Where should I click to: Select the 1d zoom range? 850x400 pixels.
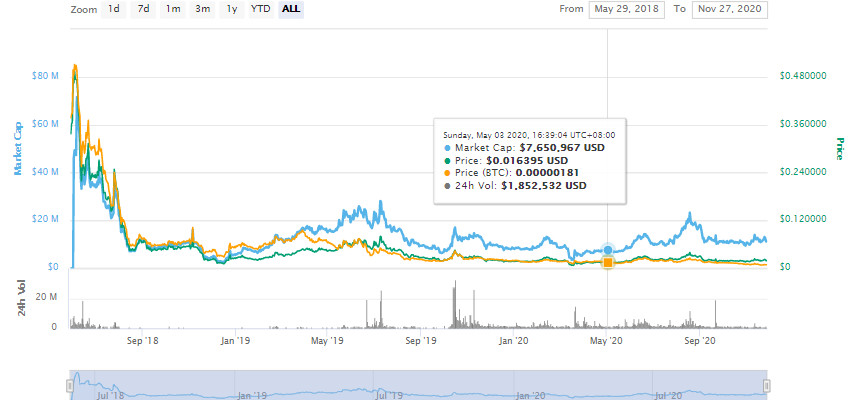pyautogui.click(x=115, y=9)
